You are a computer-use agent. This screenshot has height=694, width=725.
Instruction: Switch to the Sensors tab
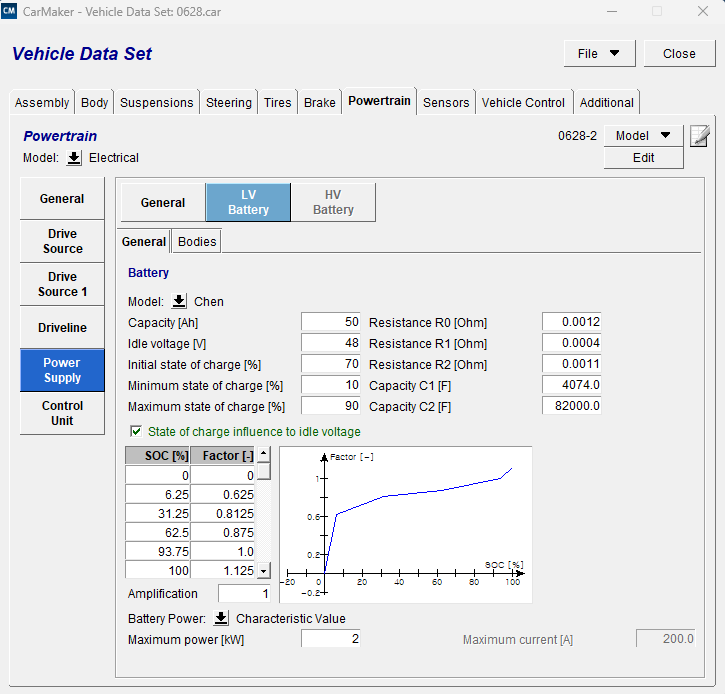pyautogui.click(x=446, y=102)
